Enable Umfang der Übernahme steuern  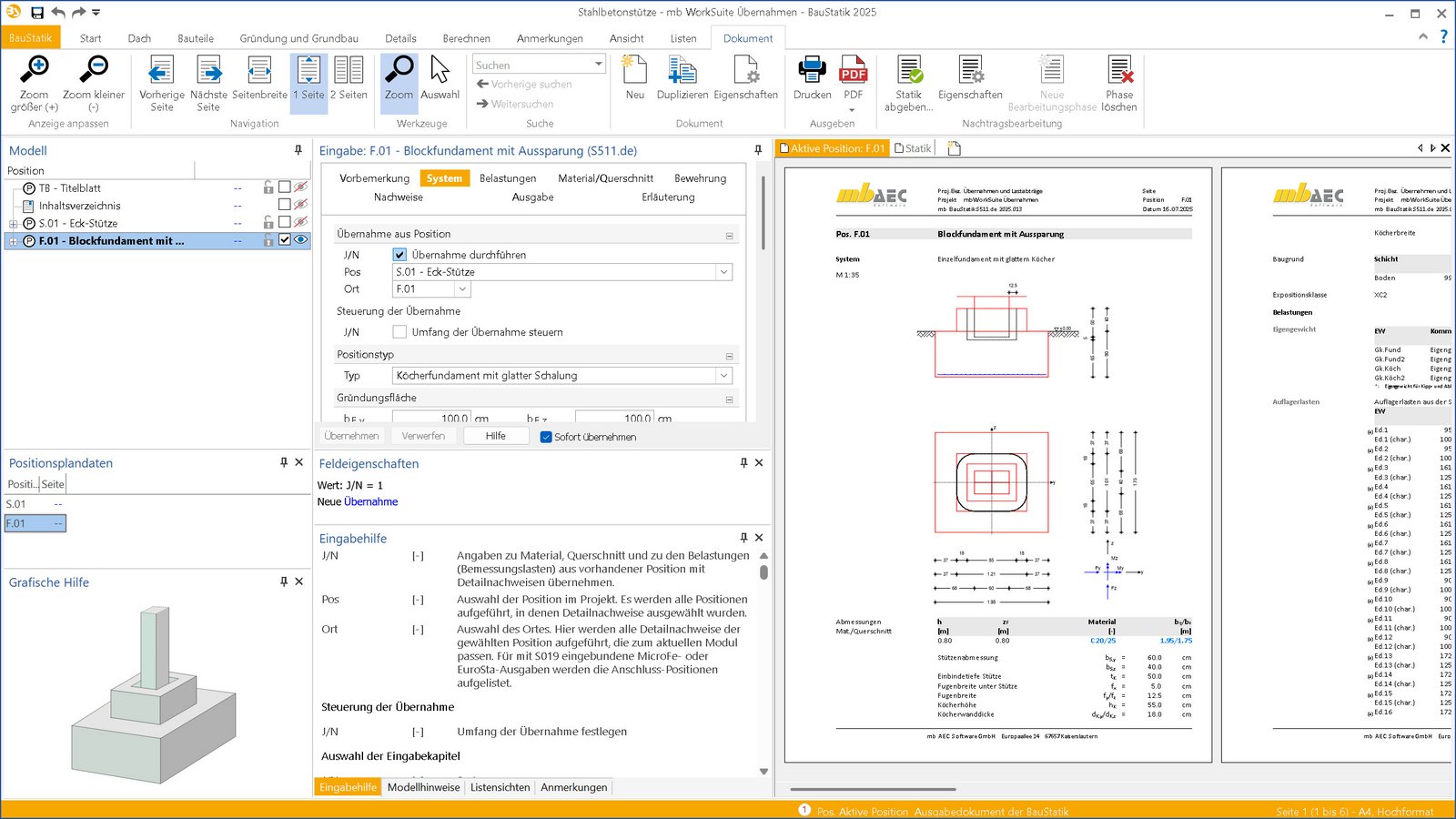click(x=399, y=332)
